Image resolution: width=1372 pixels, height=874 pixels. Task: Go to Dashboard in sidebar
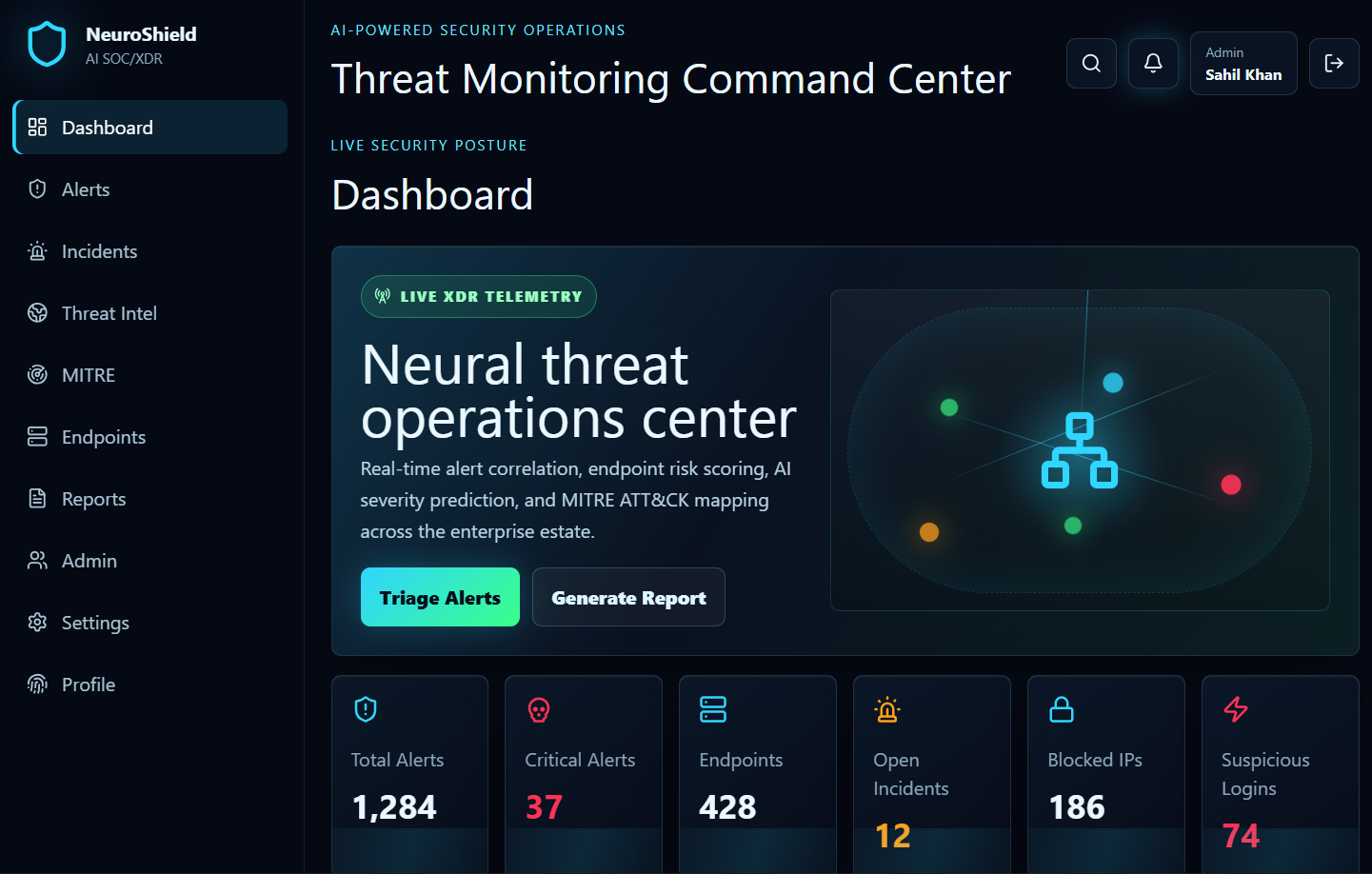click(x=150, y=128)
